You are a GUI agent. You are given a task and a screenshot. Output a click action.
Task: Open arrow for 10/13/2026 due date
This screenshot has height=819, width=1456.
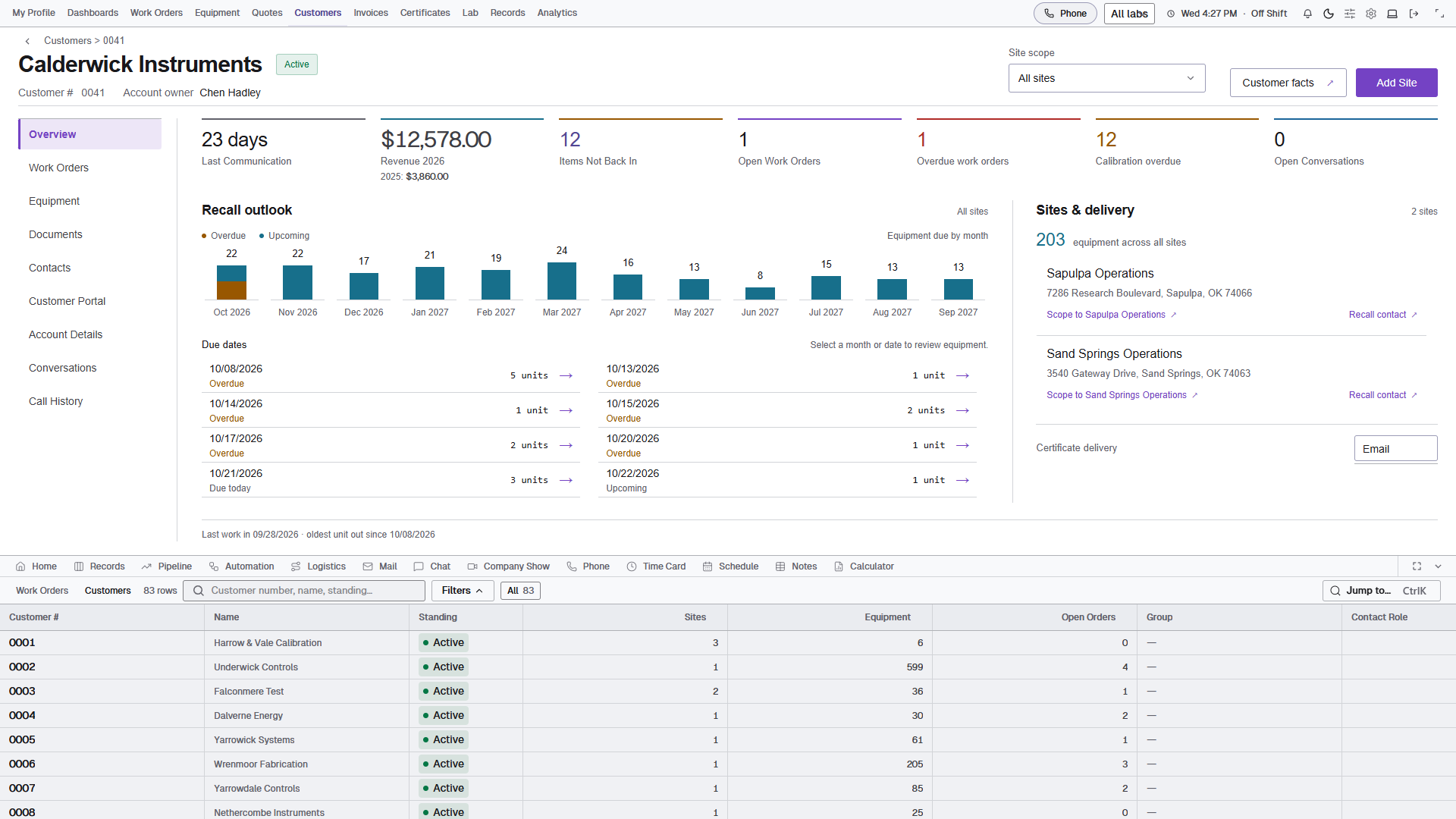pyautogui.click(x=962, y=375)
